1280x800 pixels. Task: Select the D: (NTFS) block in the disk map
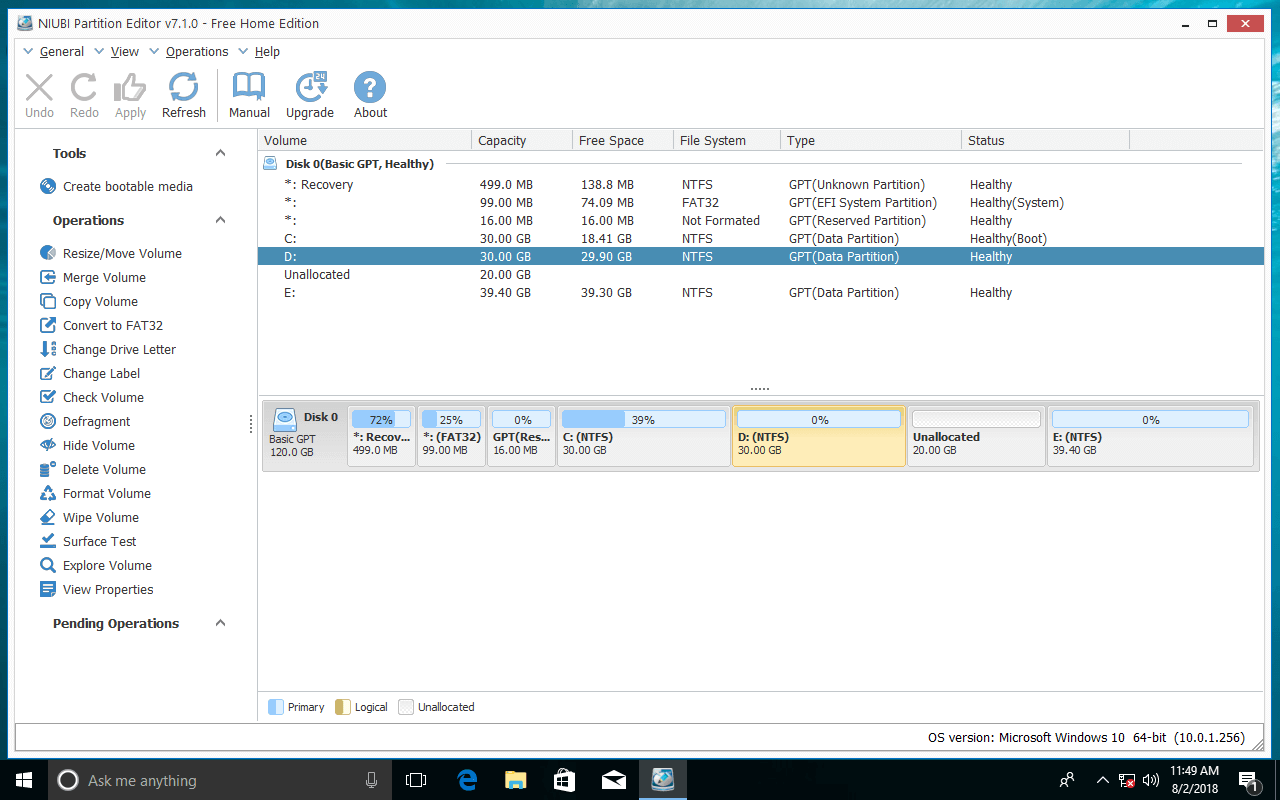[819, 436]
